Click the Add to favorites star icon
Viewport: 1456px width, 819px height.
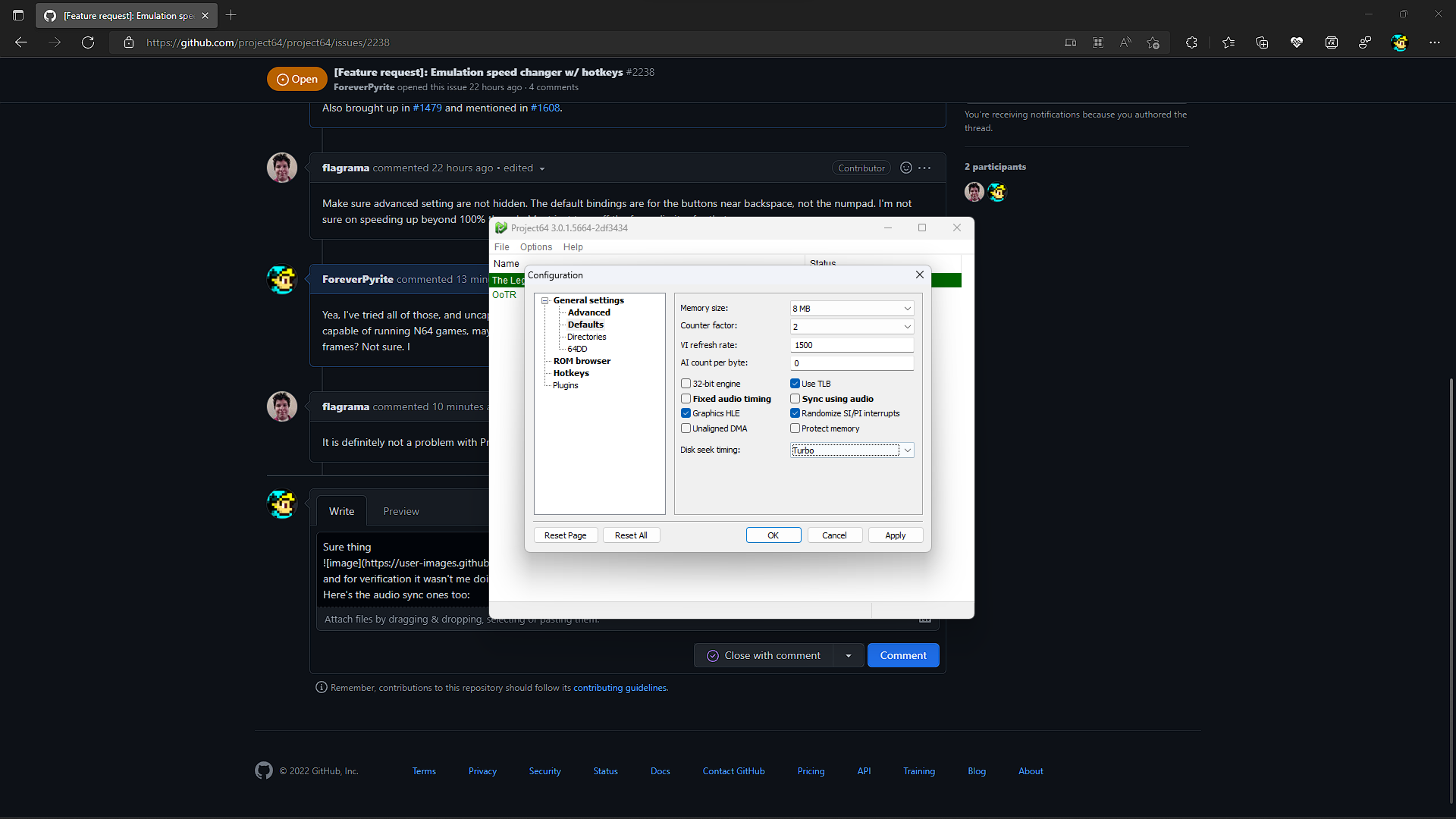(x=1153, y=42)
